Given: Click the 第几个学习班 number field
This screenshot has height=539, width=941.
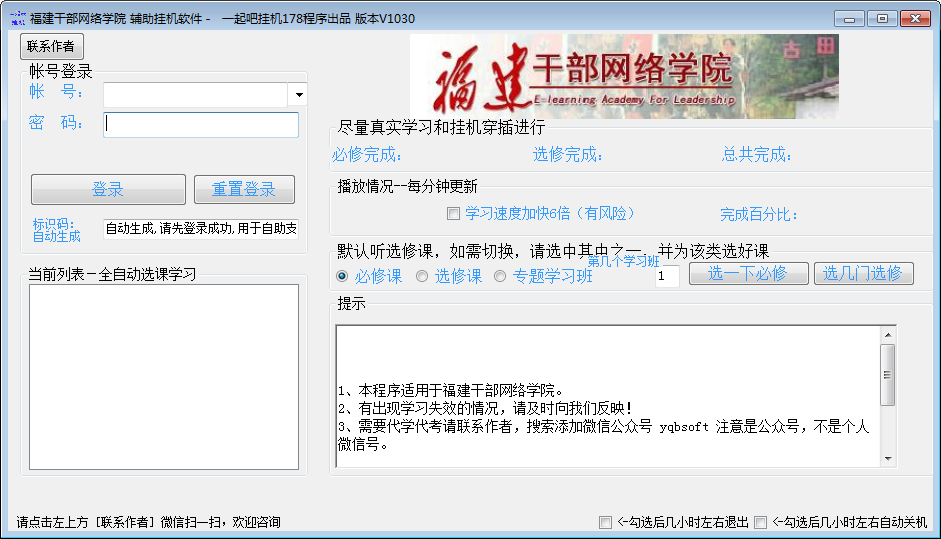Looking at the screenshot, I should pyautogui.click(x=667, y=276).
